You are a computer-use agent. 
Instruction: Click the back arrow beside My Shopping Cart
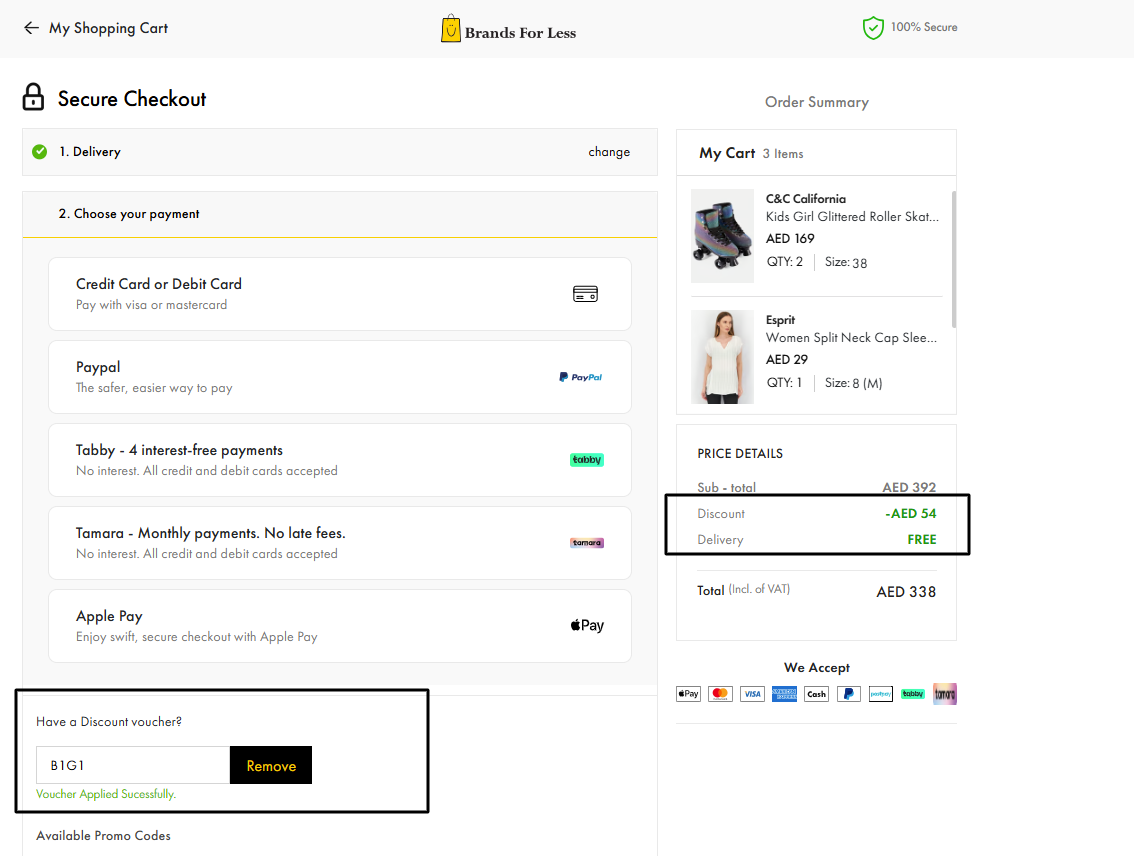[31, 28]
